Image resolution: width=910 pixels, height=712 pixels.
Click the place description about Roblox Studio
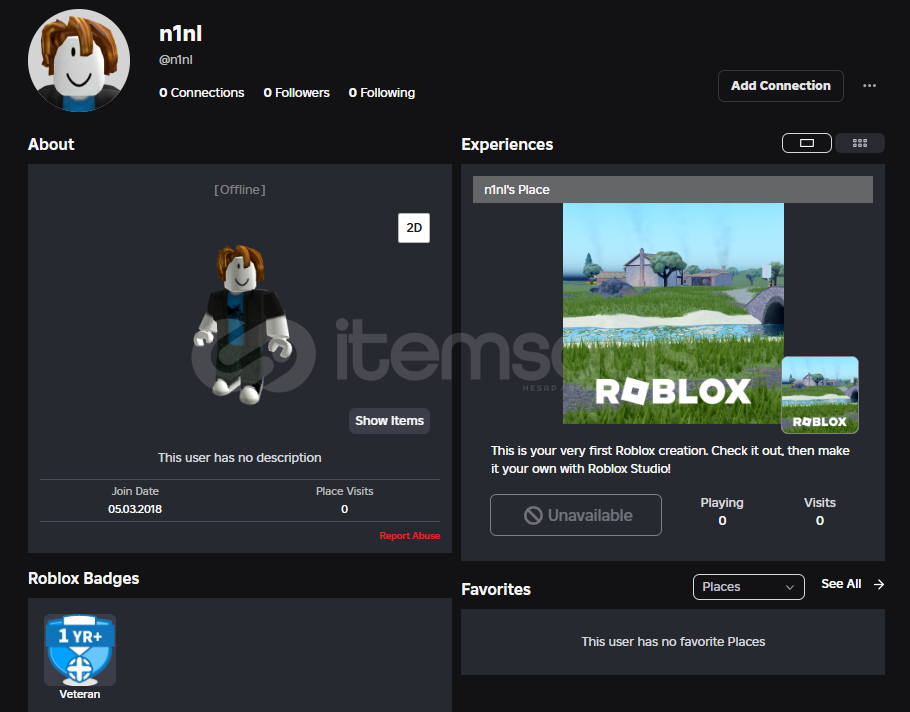tap(670, 460)
